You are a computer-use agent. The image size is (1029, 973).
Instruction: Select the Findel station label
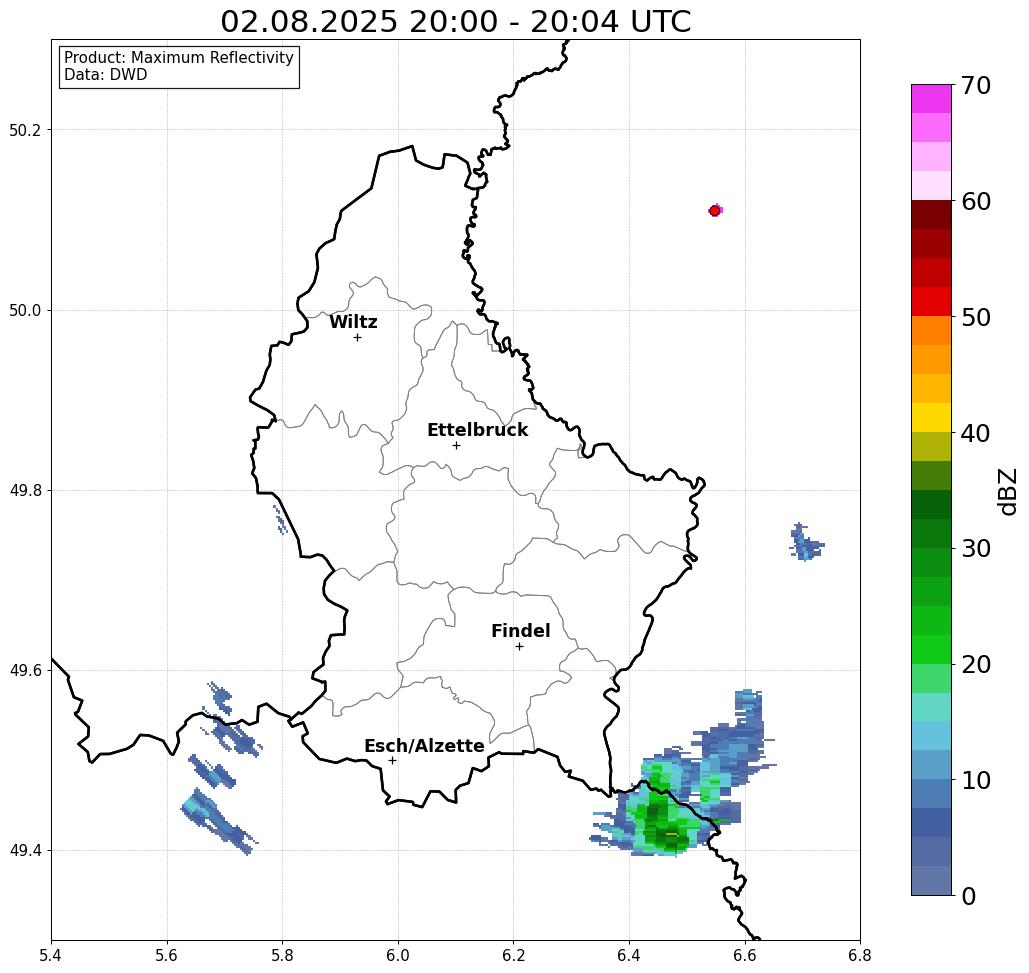tap(520, 631)
